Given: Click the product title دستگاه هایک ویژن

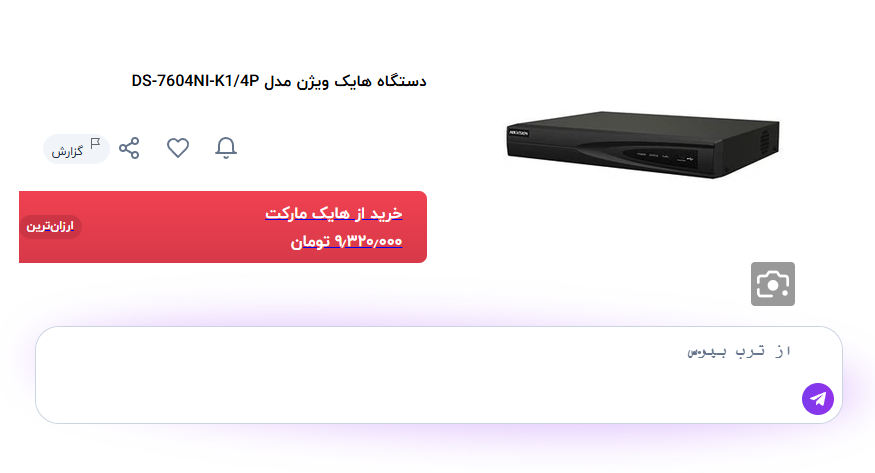Looking at the screenshot, I should pos(345,81).
